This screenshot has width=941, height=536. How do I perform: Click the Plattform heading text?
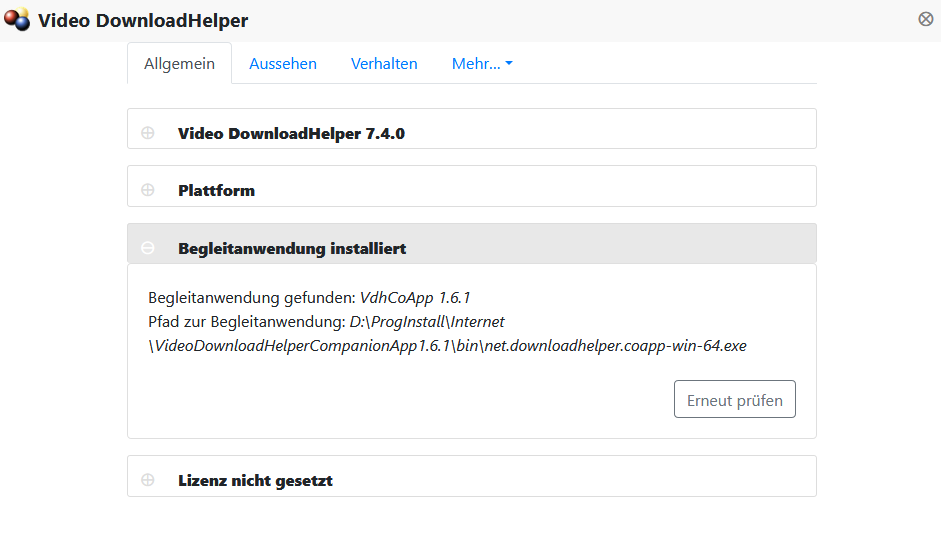(x=216, y=190)
